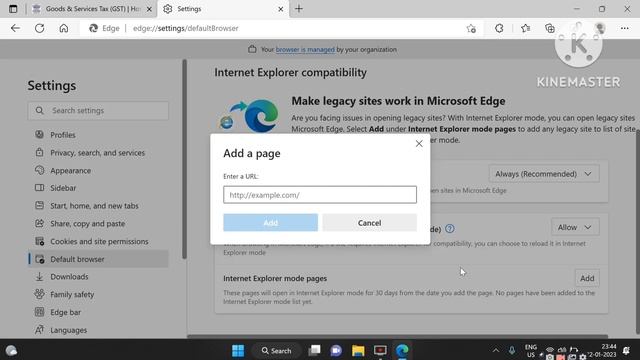Open File Explorer from the taskbar
This screenshot has height=360, width=640.
[x=358, y=351]
